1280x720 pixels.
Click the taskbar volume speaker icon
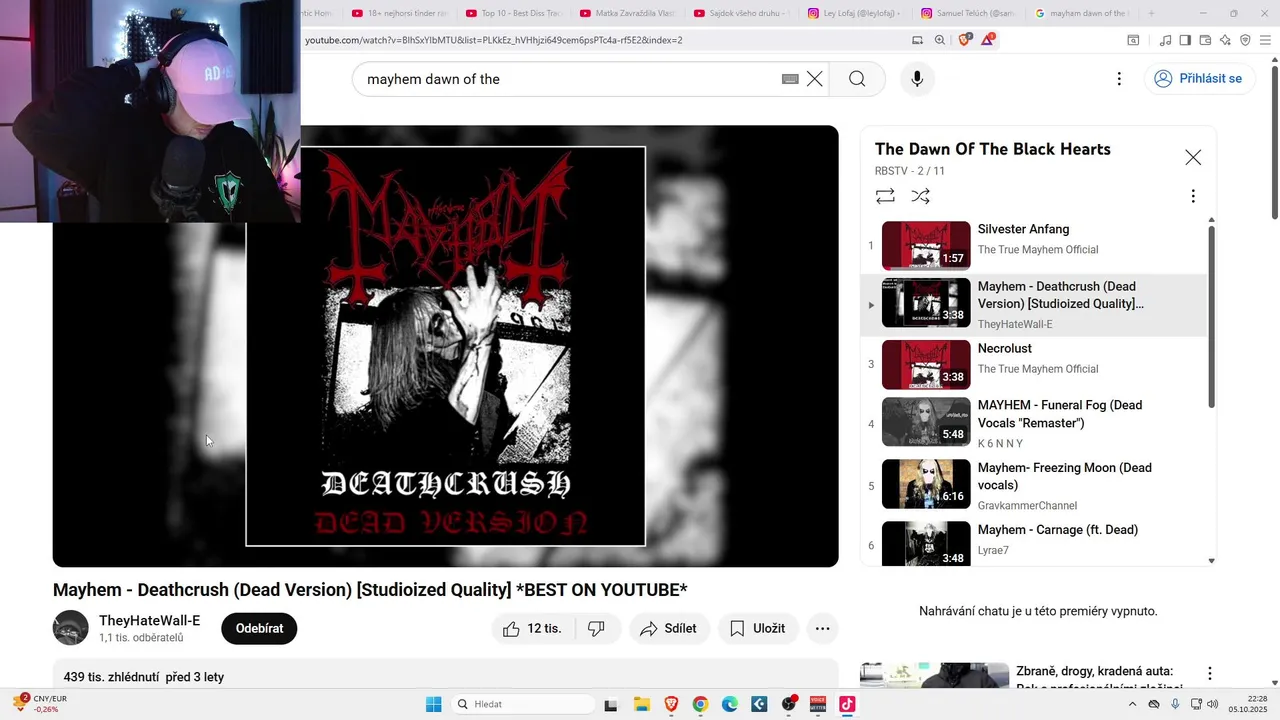1213,704
